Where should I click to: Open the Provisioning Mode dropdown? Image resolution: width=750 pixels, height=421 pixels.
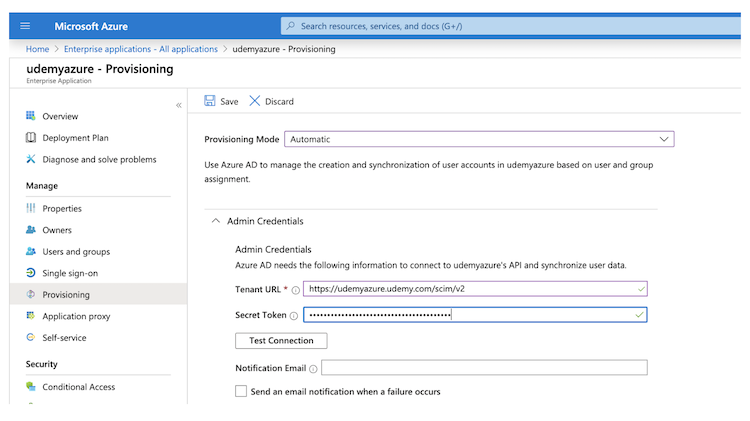coord(479,139)
